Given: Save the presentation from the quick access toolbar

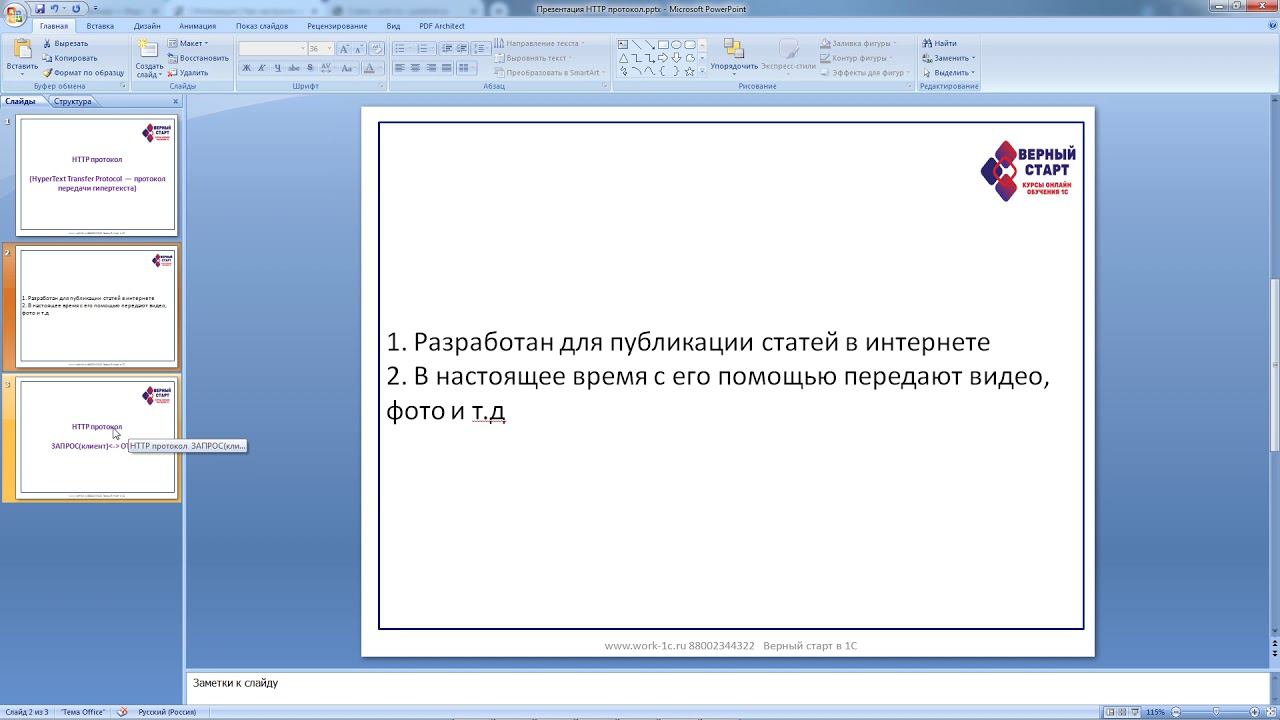Looking at the screenshot, I should [40, 8].
